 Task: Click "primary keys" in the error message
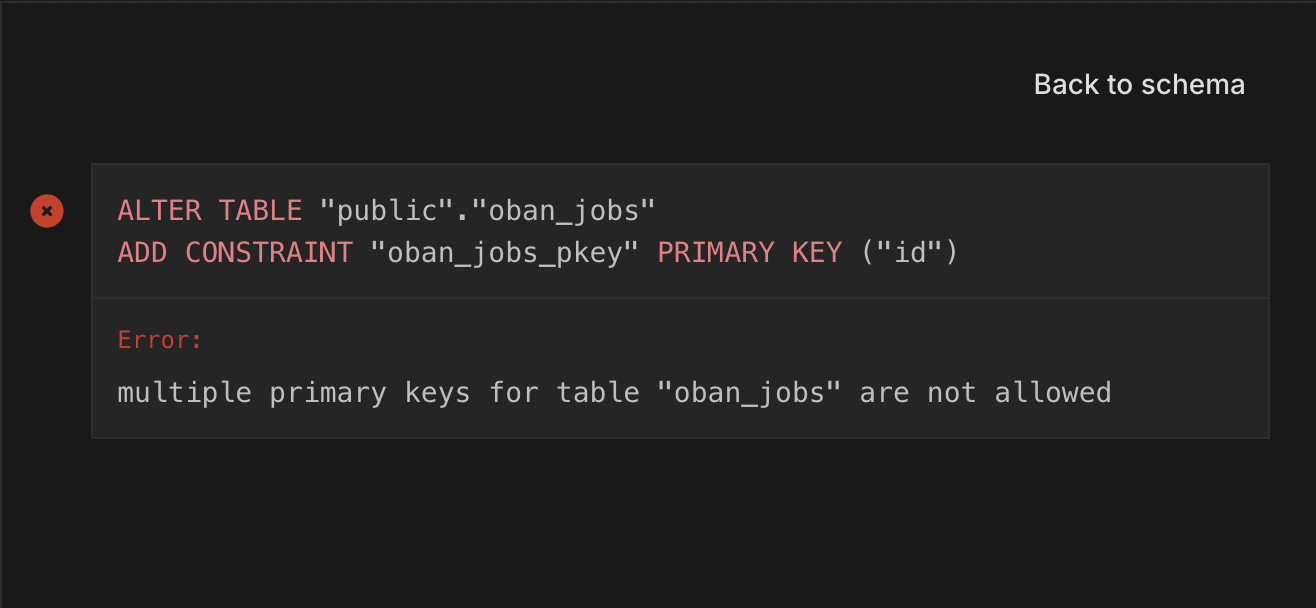[370, 392]
